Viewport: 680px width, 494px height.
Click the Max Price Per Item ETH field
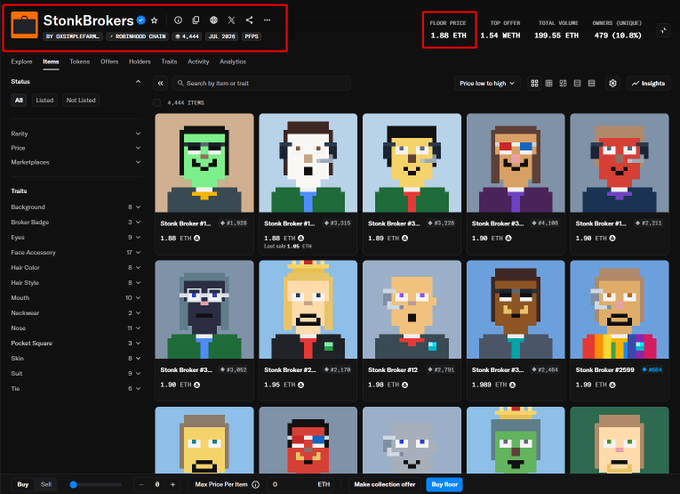coord(300,484)
